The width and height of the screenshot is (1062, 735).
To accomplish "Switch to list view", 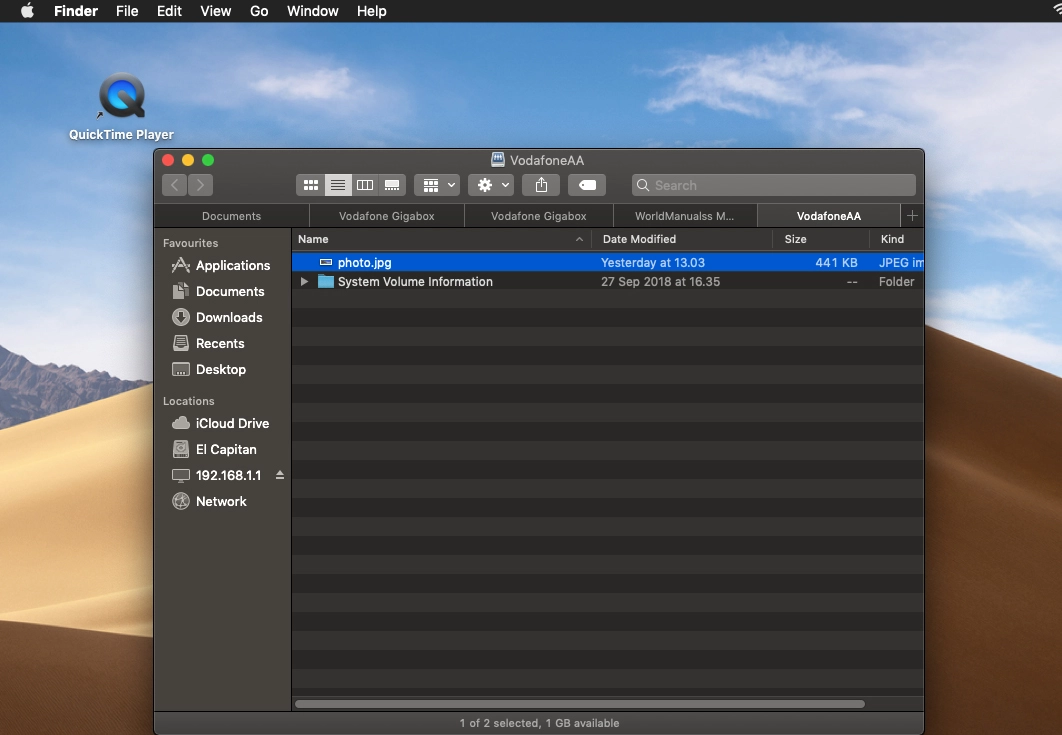I will click(337, 185).
